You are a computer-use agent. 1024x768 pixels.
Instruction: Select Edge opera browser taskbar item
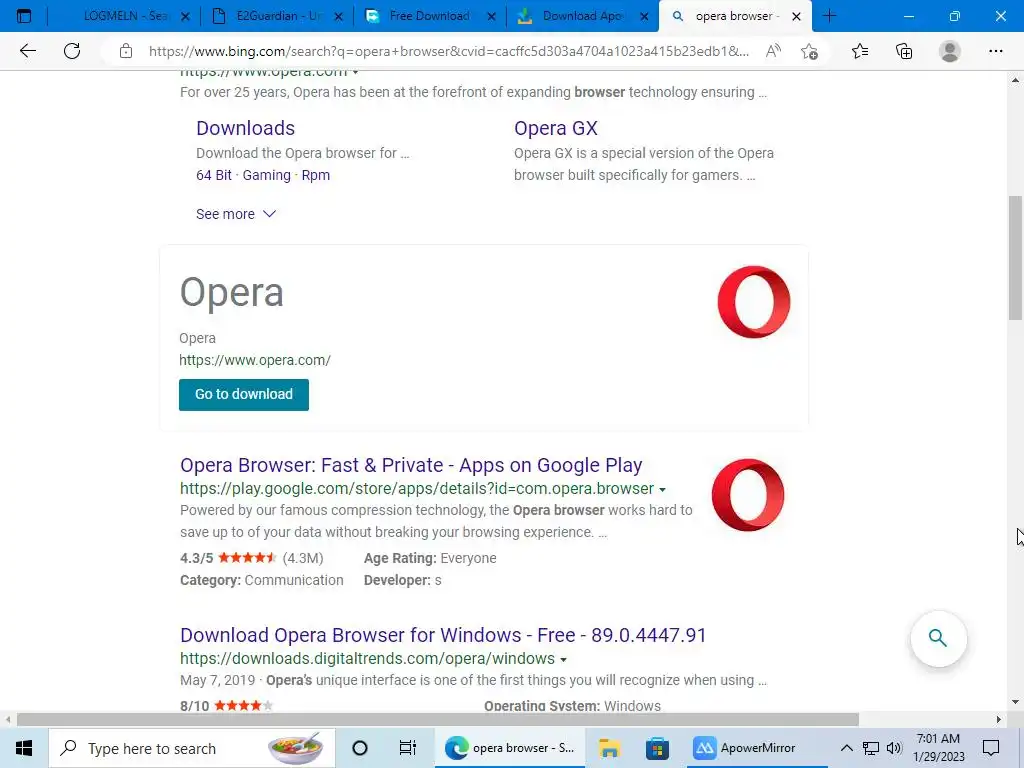(x=510, y=748)
